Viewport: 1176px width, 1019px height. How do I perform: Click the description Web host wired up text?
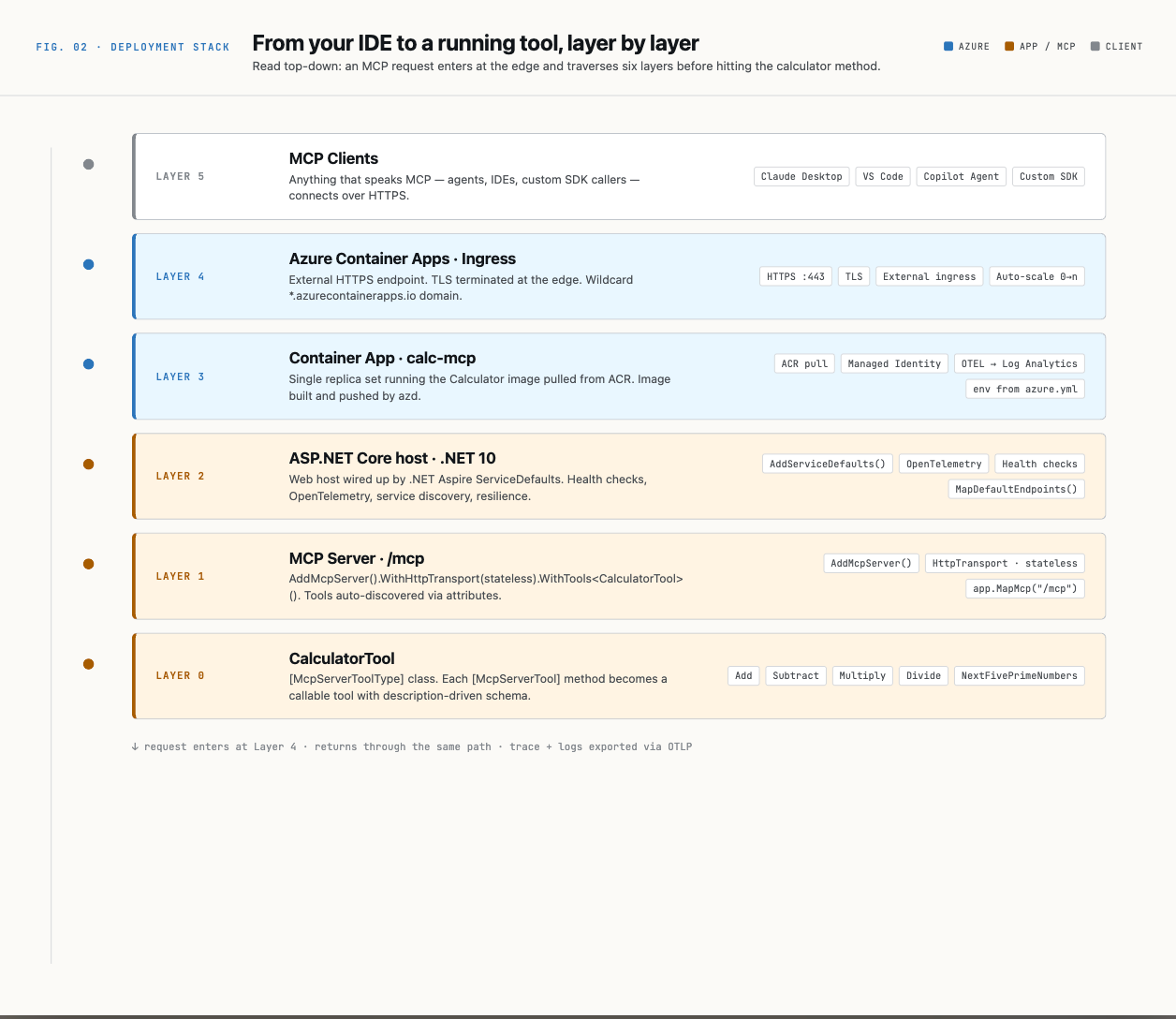(468, 487)
